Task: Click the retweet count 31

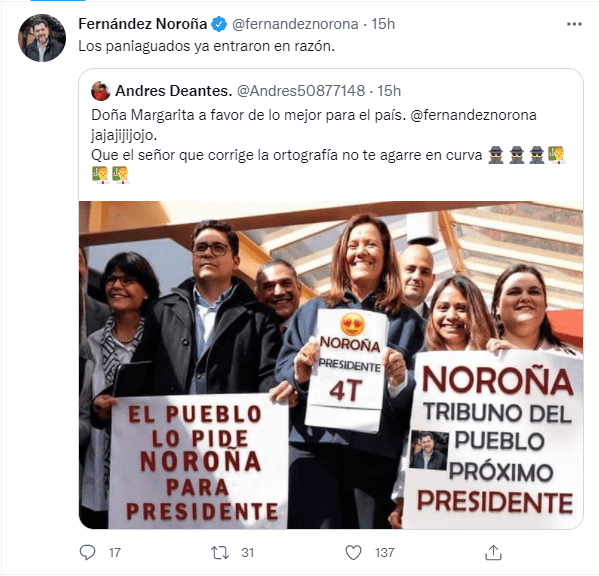Action: point(248,552)
